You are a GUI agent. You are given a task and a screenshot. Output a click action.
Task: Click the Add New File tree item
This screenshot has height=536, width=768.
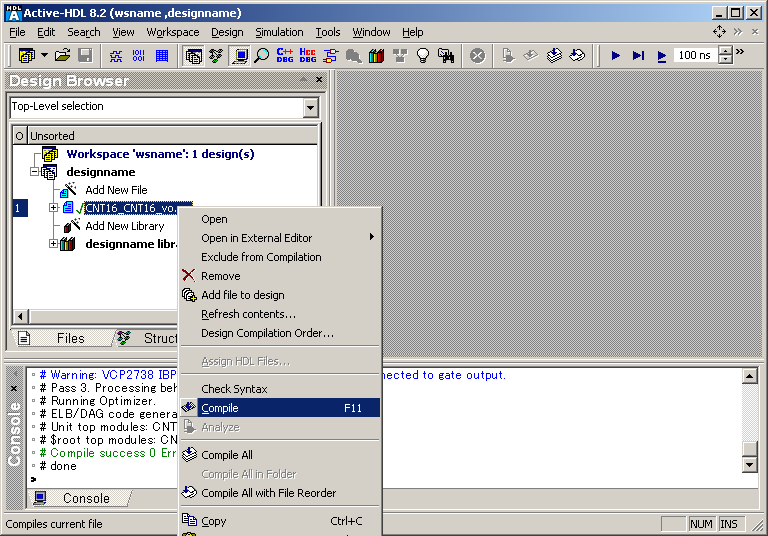pos(116,190)
